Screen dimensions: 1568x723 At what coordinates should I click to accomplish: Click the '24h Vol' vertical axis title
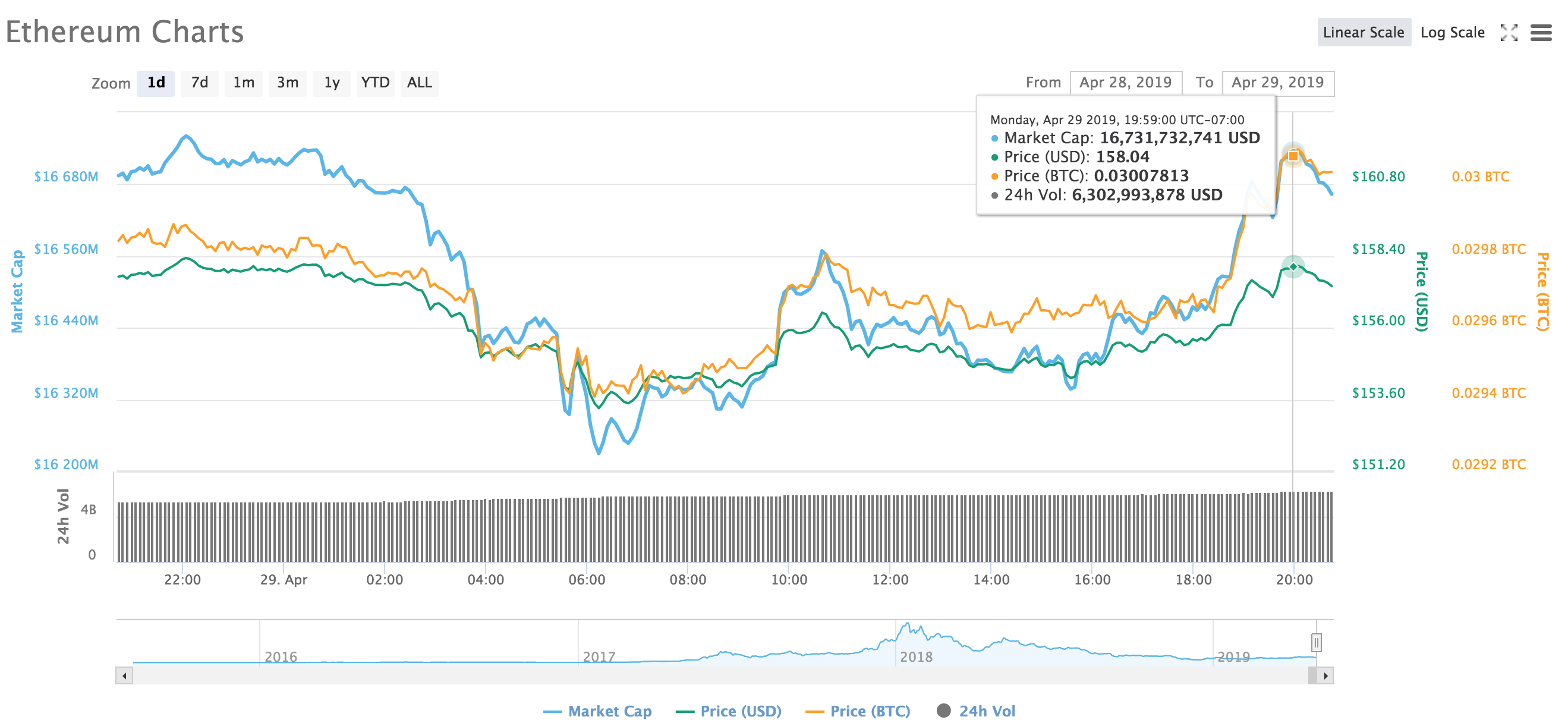pyautogui.click(x=64, y=516)
